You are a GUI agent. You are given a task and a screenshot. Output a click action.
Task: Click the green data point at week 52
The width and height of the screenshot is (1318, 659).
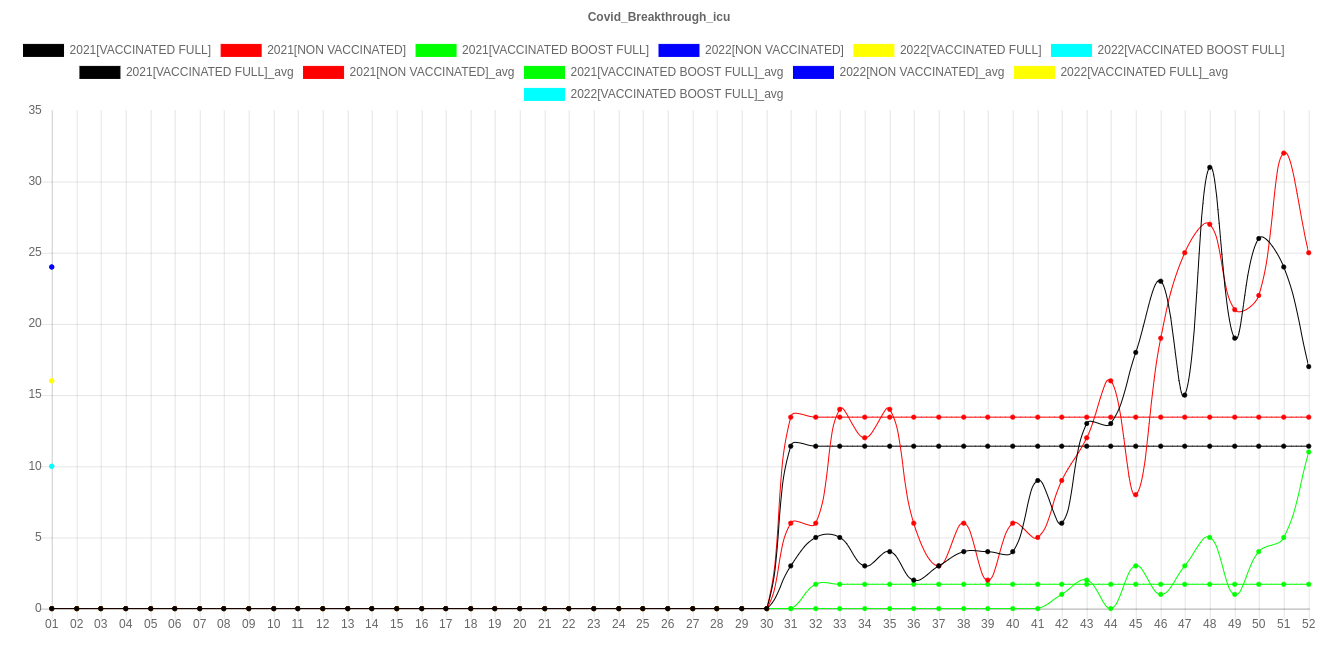tap(1308, 452)
